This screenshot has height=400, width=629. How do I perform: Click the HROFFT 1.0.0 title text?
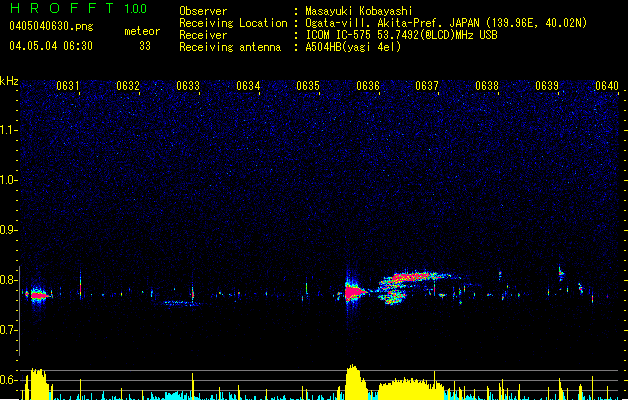78,8
